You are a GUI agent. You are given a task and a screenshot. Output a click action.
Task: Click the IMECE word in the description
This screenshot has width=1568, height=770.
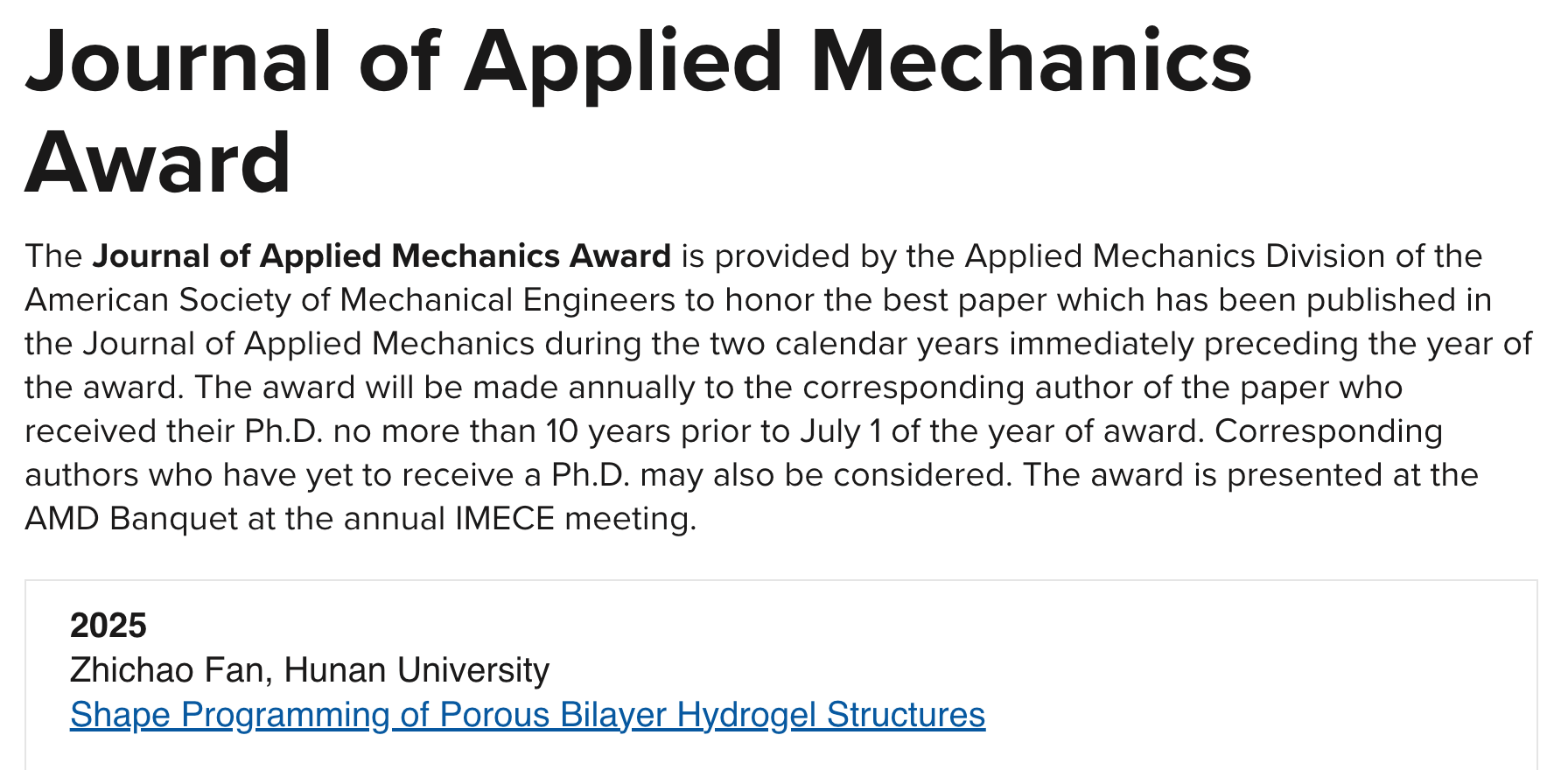point(504,519)
